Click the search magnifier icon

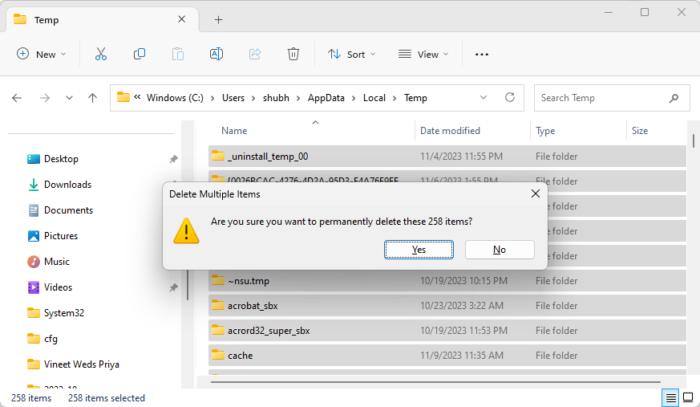pyautogui.click(x=674, y=98)
